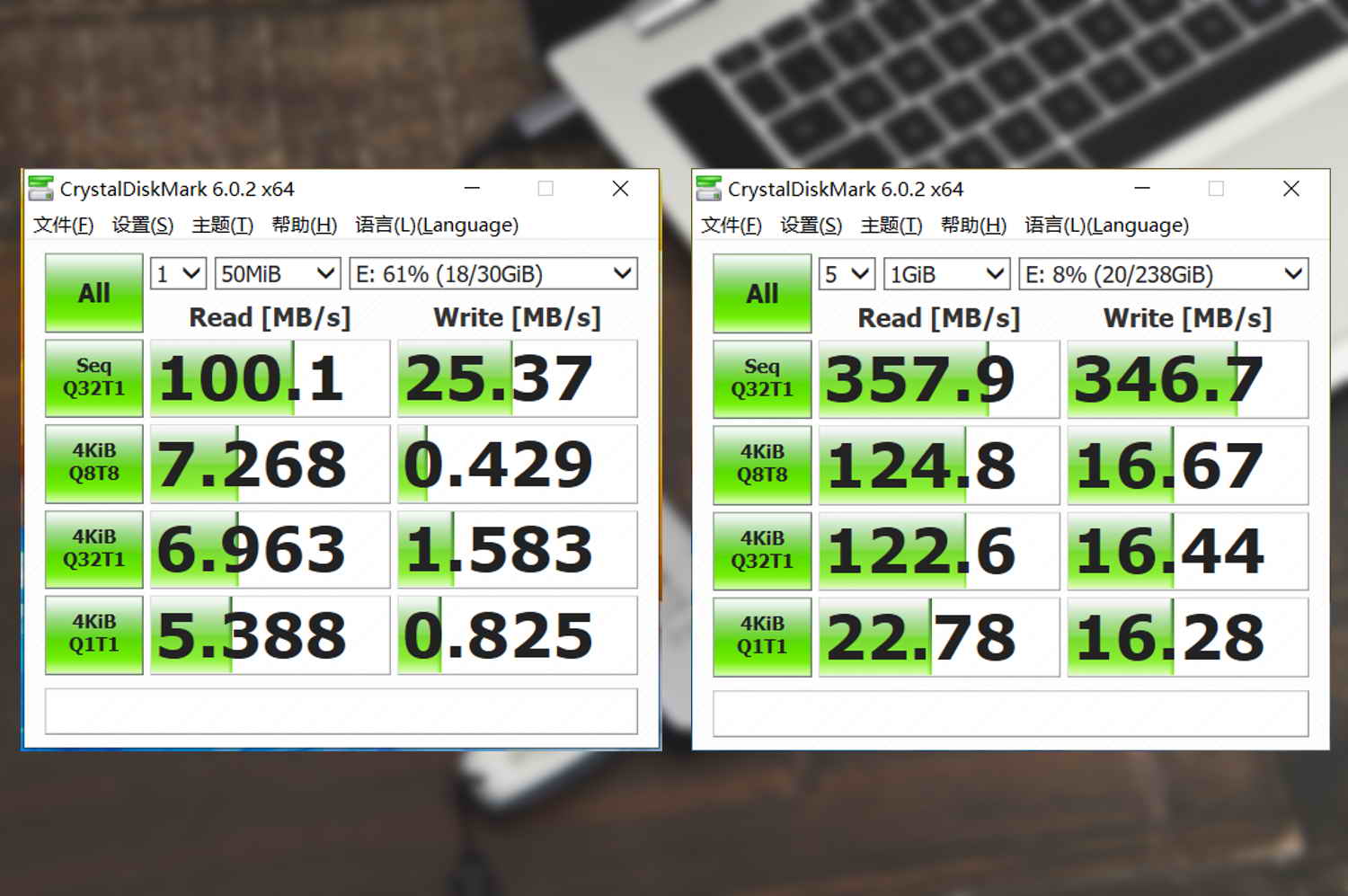The image size is (1348, 896).
Task: Open 帮助(H) menu in right window
Action: point(973,225)
